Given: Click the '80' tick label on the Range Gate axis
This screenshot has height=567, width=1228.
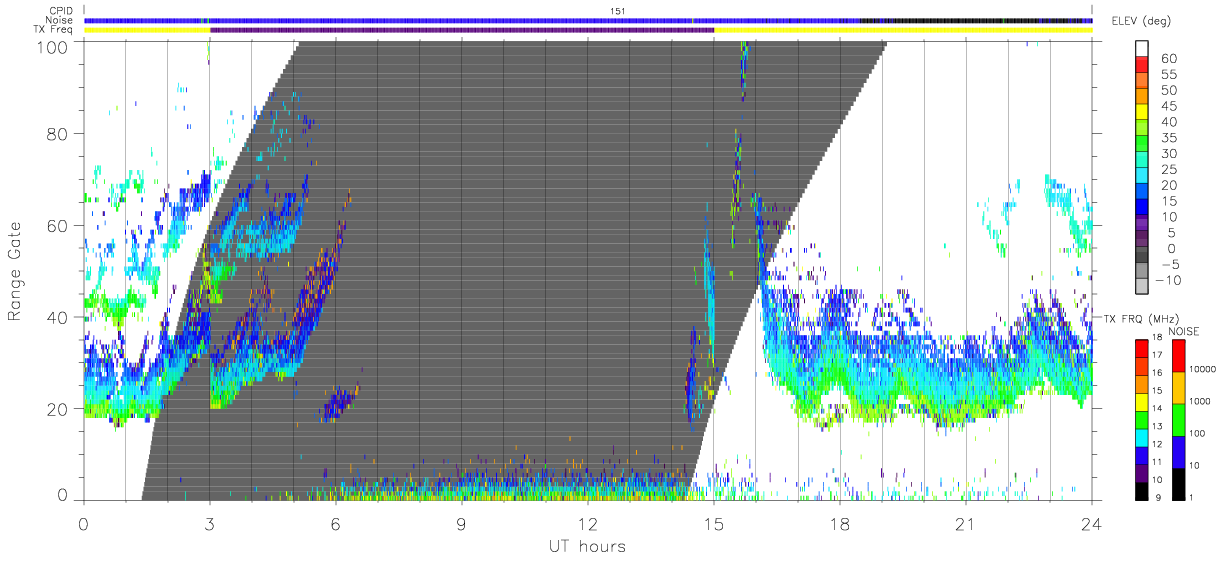Looking at the screenshot, I should pyautogui.click(x=59, y=134).
